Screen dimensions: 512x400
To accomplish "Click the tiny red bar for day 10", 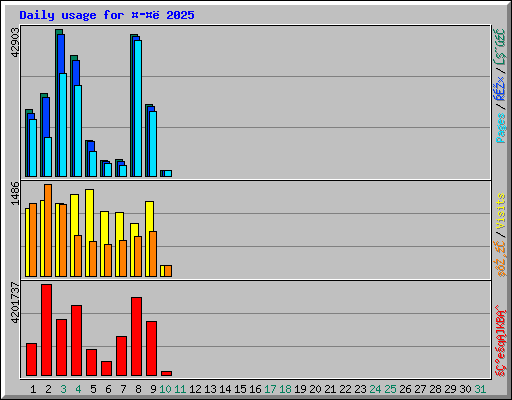I will pos(167,374).
